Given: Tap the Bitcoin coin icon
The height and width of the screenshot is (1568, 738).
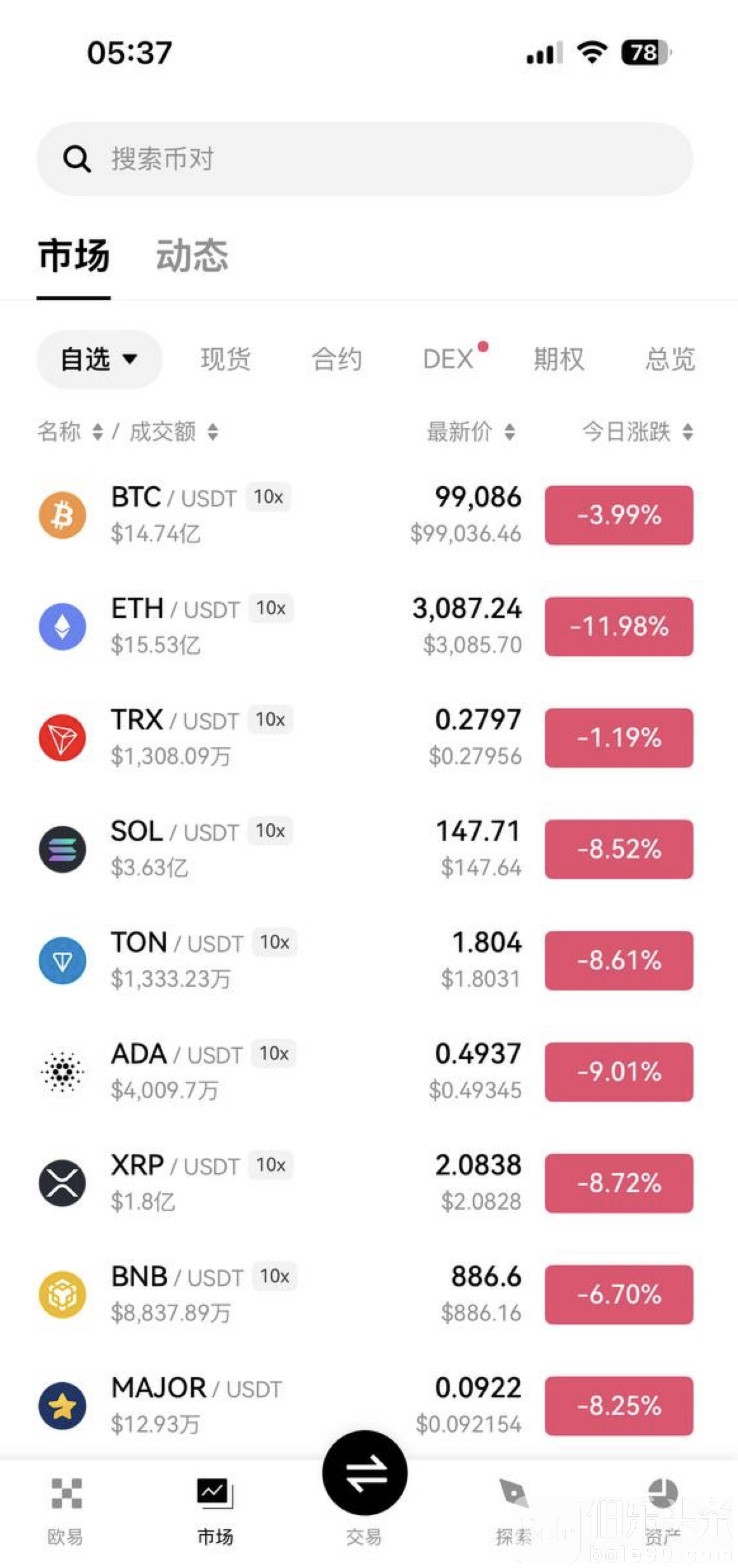Looking at the screenshot, I should click(62, 515).
